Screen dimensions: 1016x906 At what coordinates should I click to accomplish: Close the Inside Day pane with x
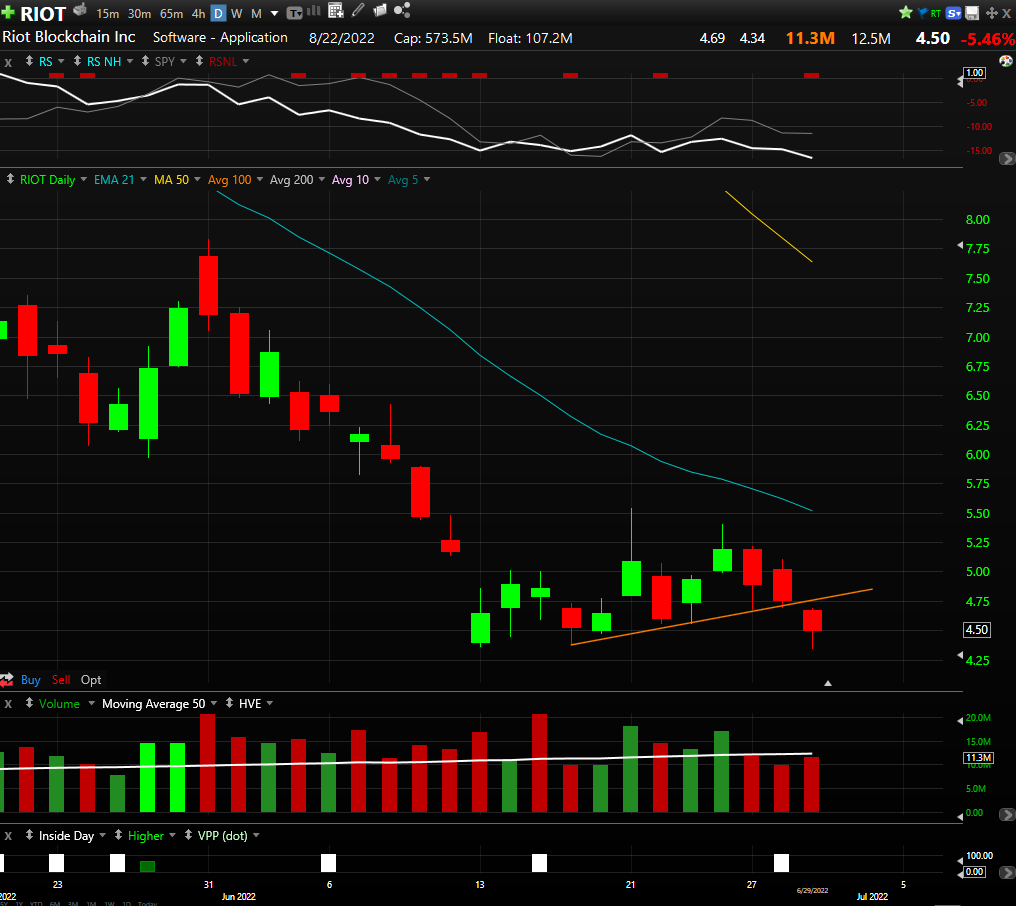pos(8,837)
